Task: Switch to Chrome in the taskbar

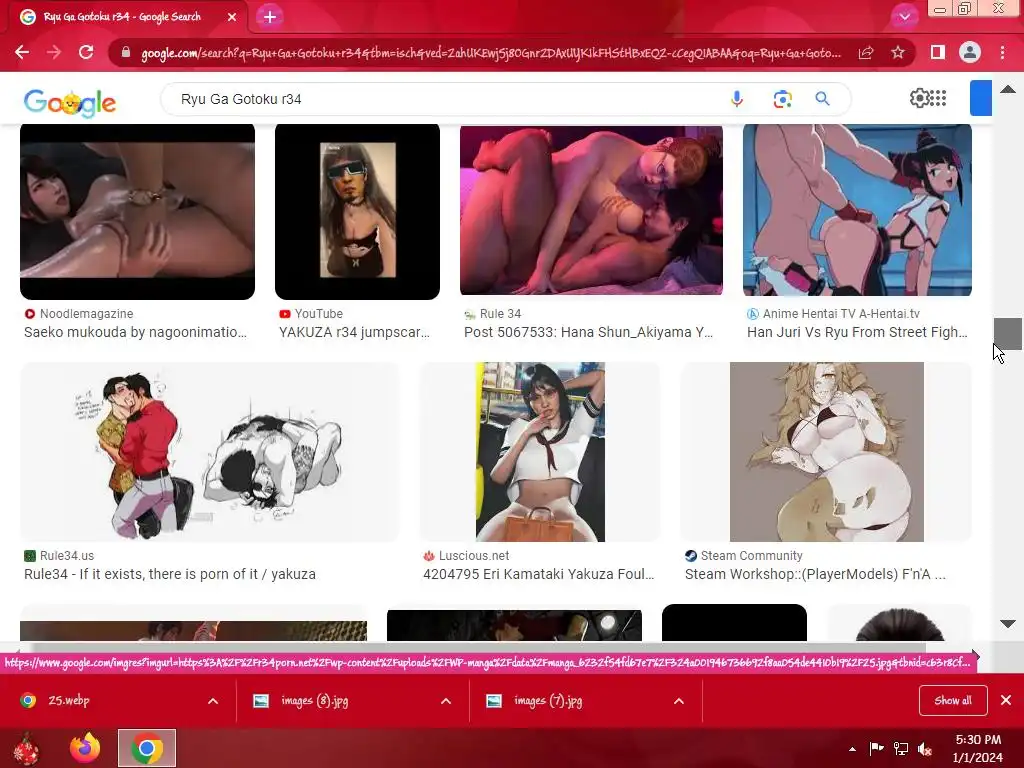Action: tap(147, 748)
